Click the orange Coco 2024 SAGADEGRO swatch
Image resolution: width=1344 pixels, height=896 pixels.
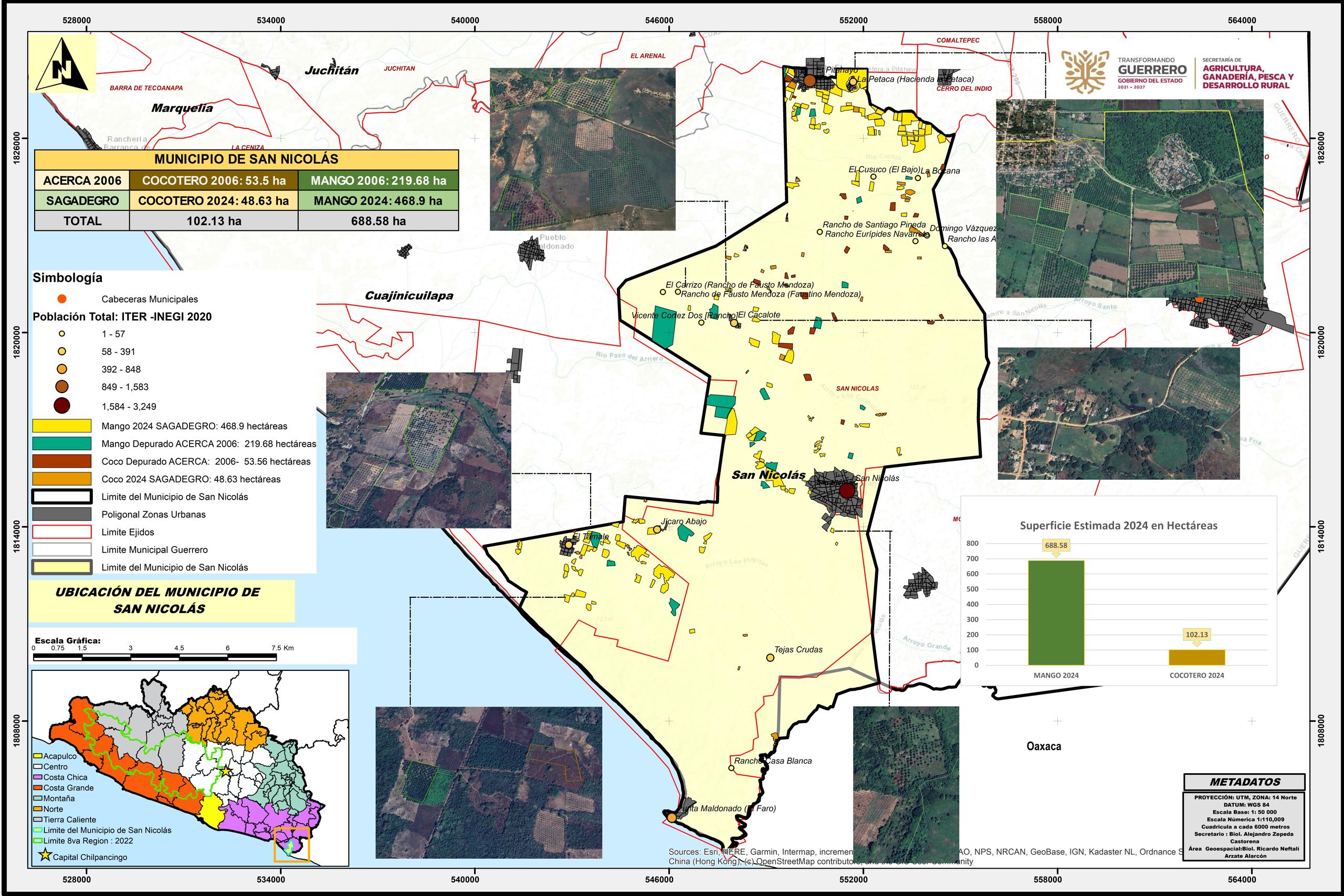[62, 479]
